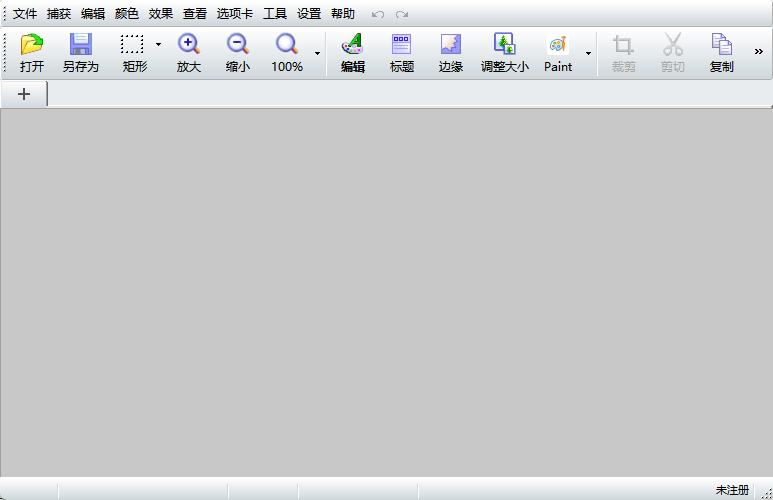The width and height of the screenshot is (773, 500).
Task: Open the 颜色 color menu
Action: 127,14
